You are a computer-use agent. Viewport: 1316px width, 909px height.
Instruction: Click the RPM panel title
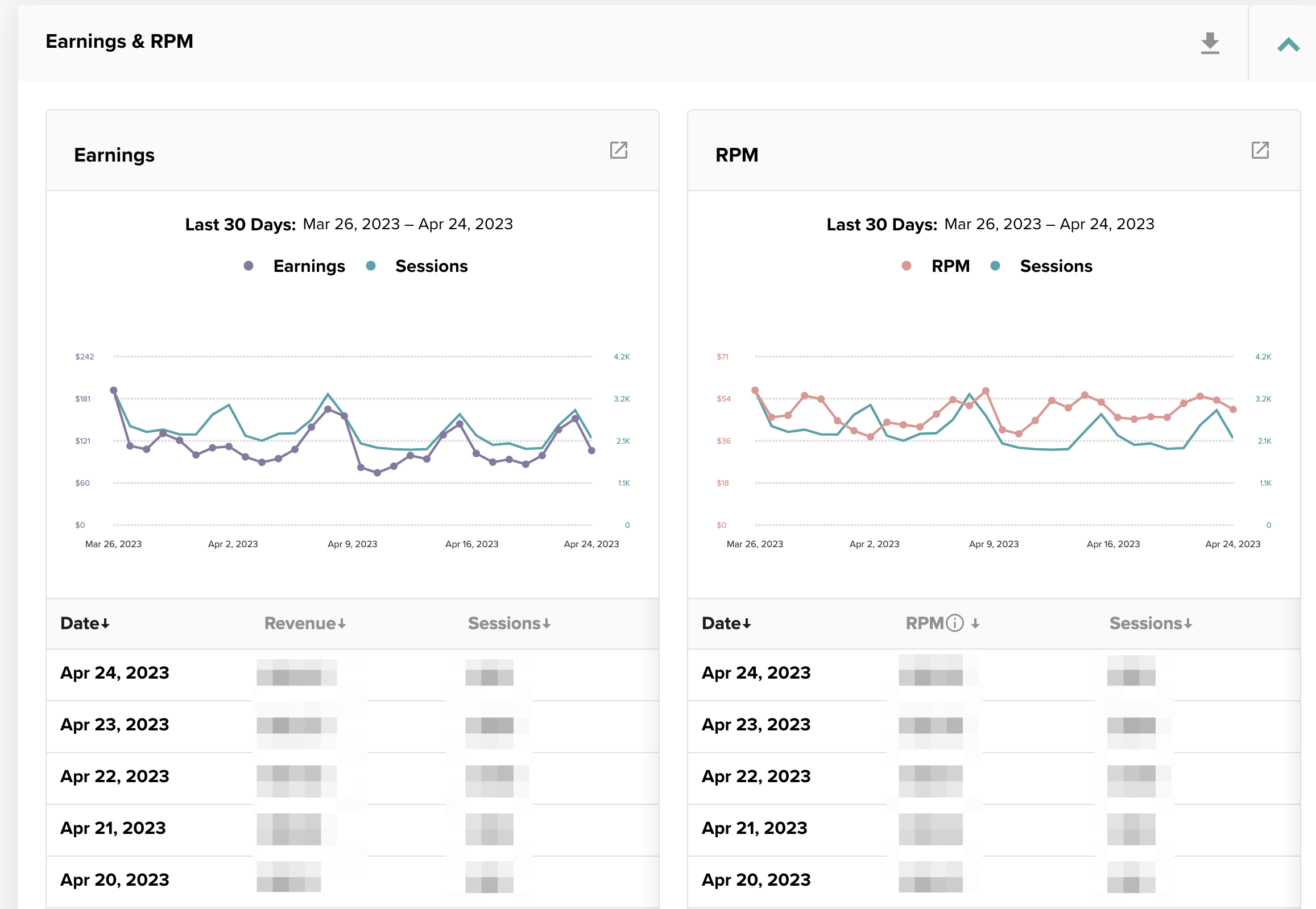pyautogui.click(x=737, y=155)
